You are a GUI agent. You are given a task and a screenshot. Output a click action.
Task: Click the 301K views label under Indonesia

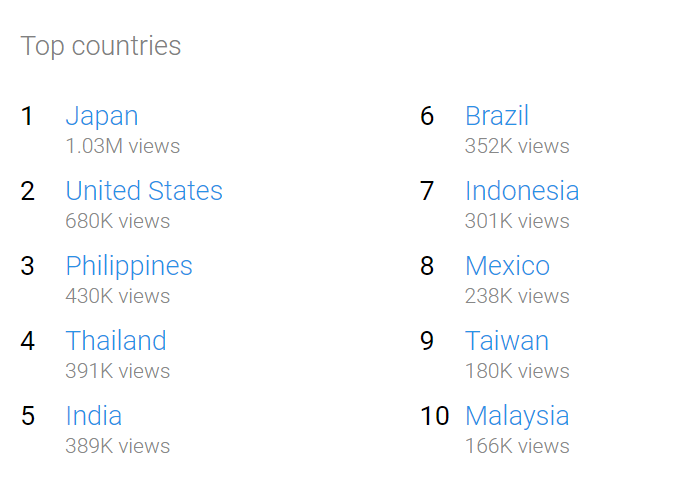tap(517, 221)
